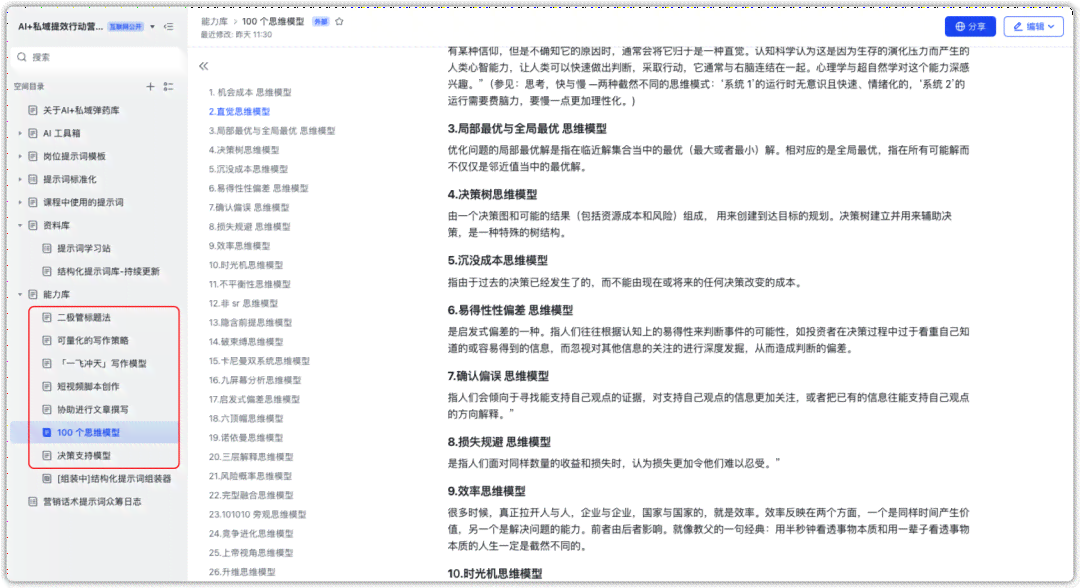This screenshot has height=588, width=1080.
Task: Open 营销话术提示词众筹日志 page
Action: (92, 502)
